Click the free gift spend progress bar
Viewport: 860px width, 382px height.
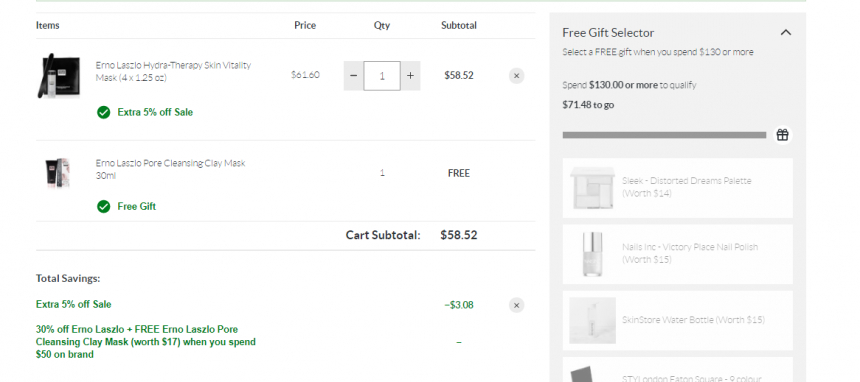click(x=664, y=135)
